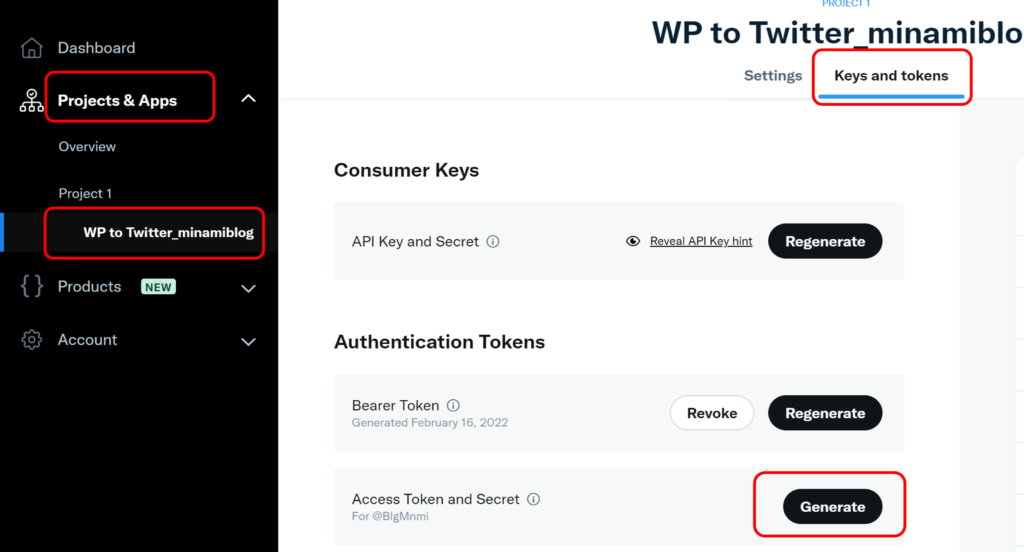
Task: Click the Projects & Apps hierarchy icon
Action: [31, 101]
